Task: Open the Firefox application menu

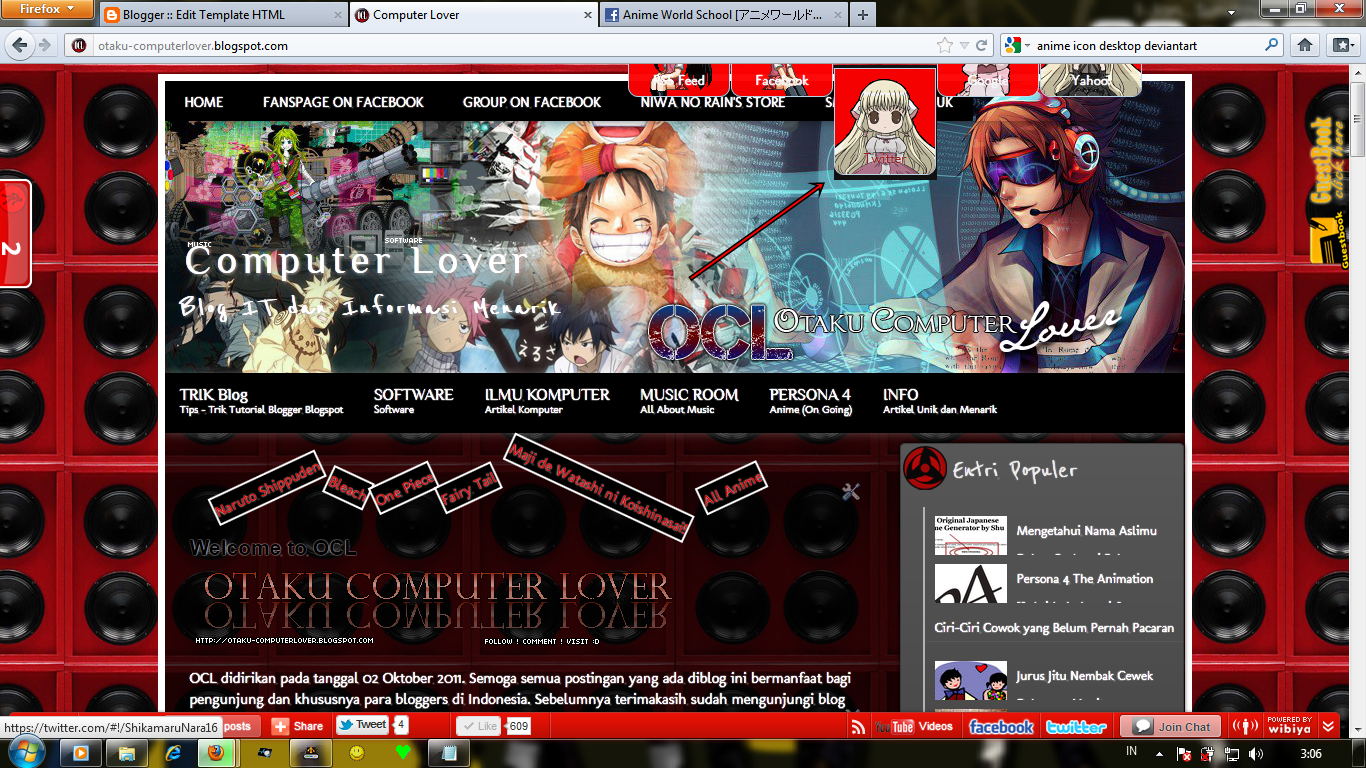Action: (x=48, y=9)
